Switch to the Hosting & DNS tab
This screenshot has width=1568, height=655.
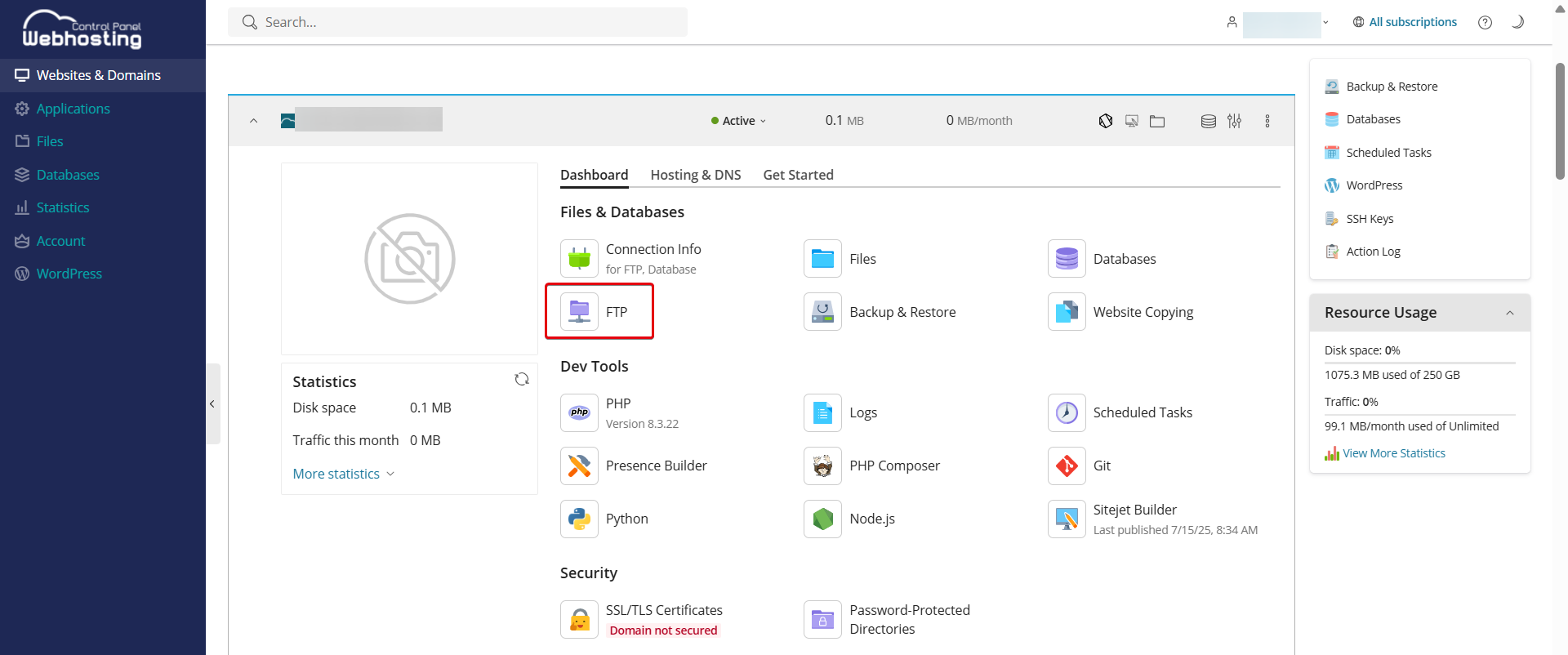pos(695,175)
